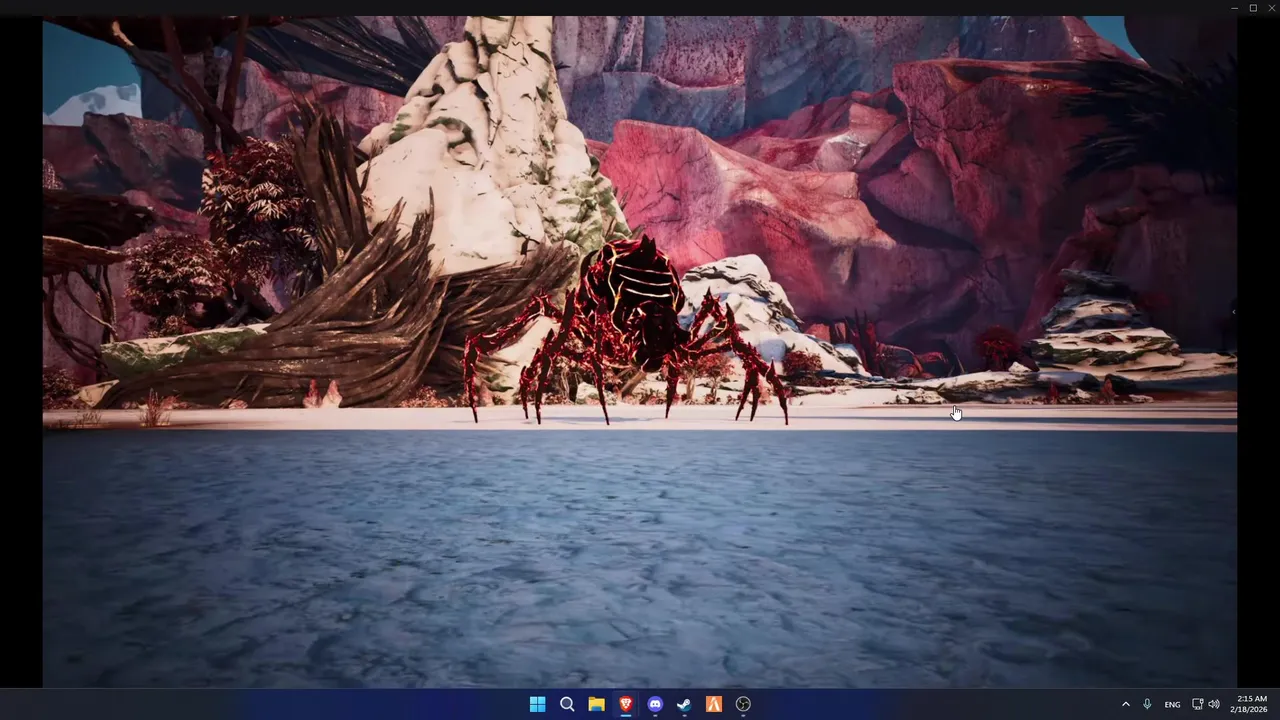
Task: Close the game window
Action: click(1271, 8)
